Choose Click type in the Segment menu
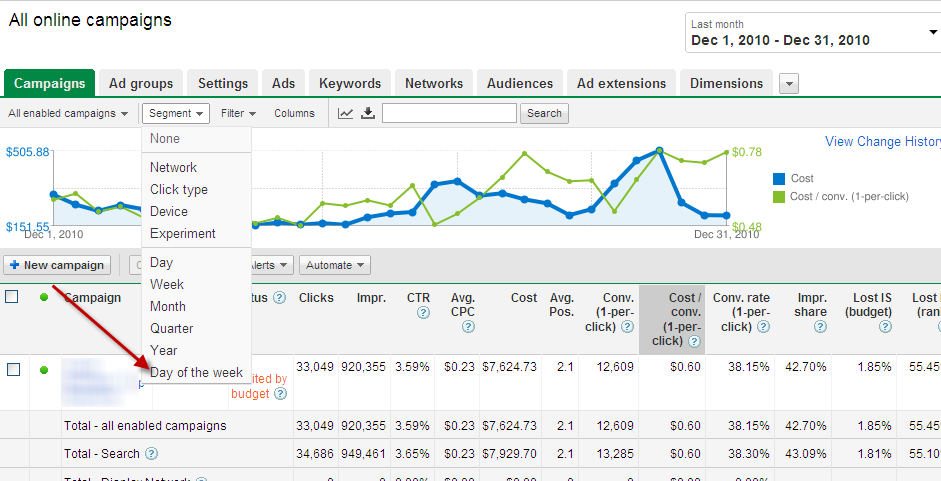 click(196, 190)
